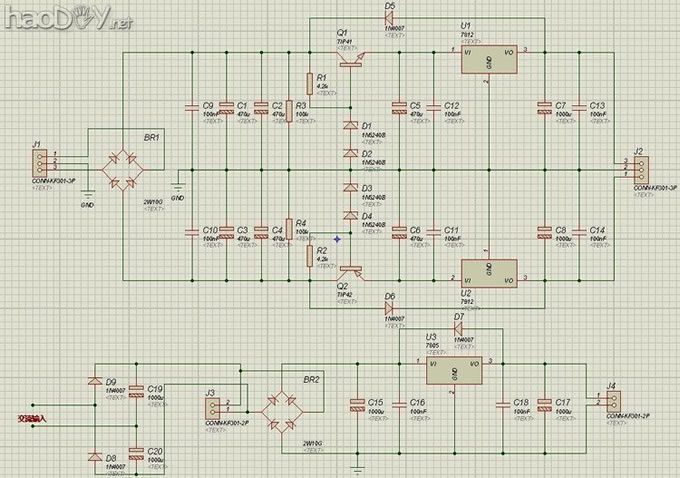680x478 pixels.
Task: Click the haoDIY.net watermark logo
Action: pos(44,16)
